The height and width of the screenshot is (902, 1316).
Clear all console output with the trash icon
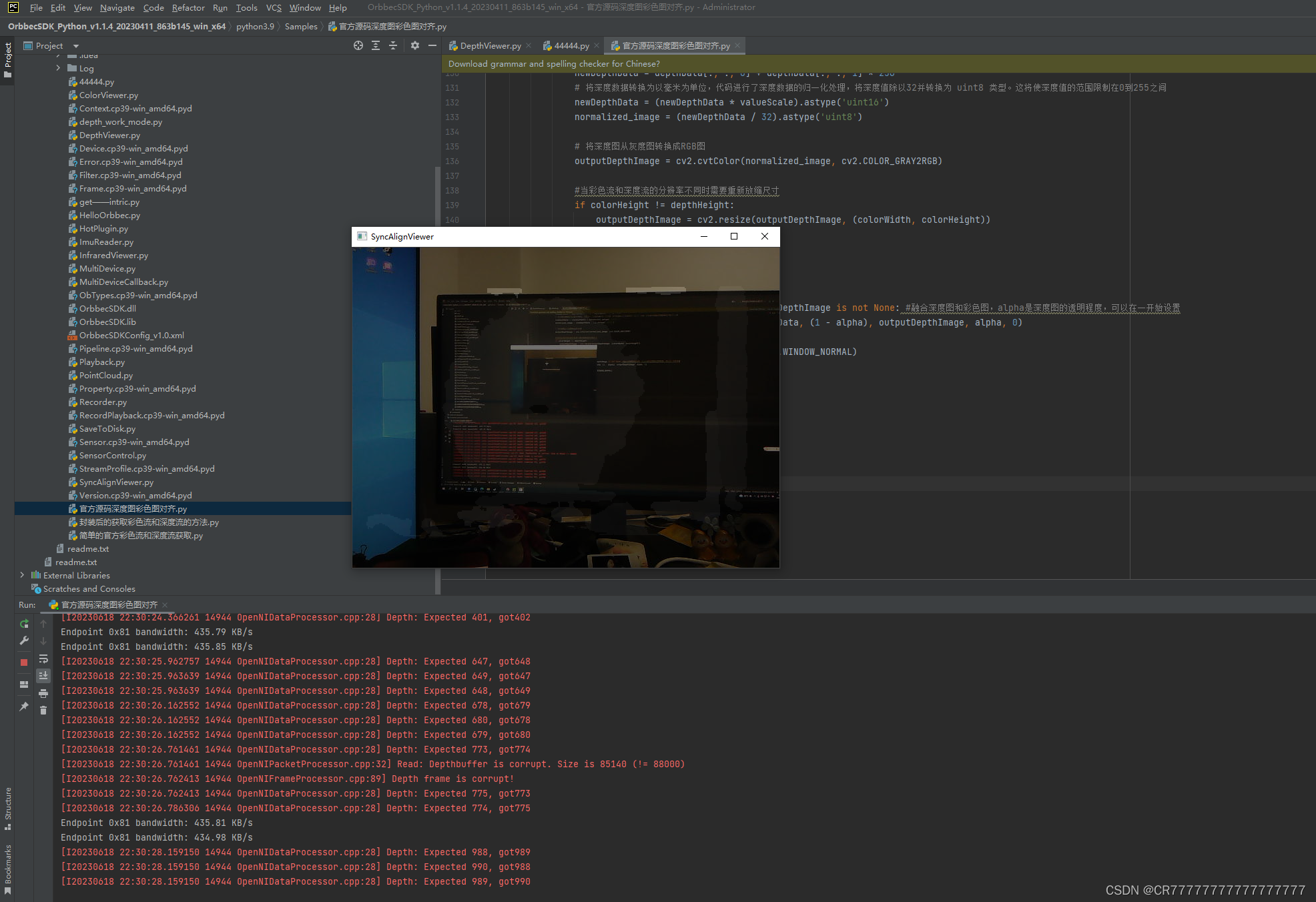point(43,711)
